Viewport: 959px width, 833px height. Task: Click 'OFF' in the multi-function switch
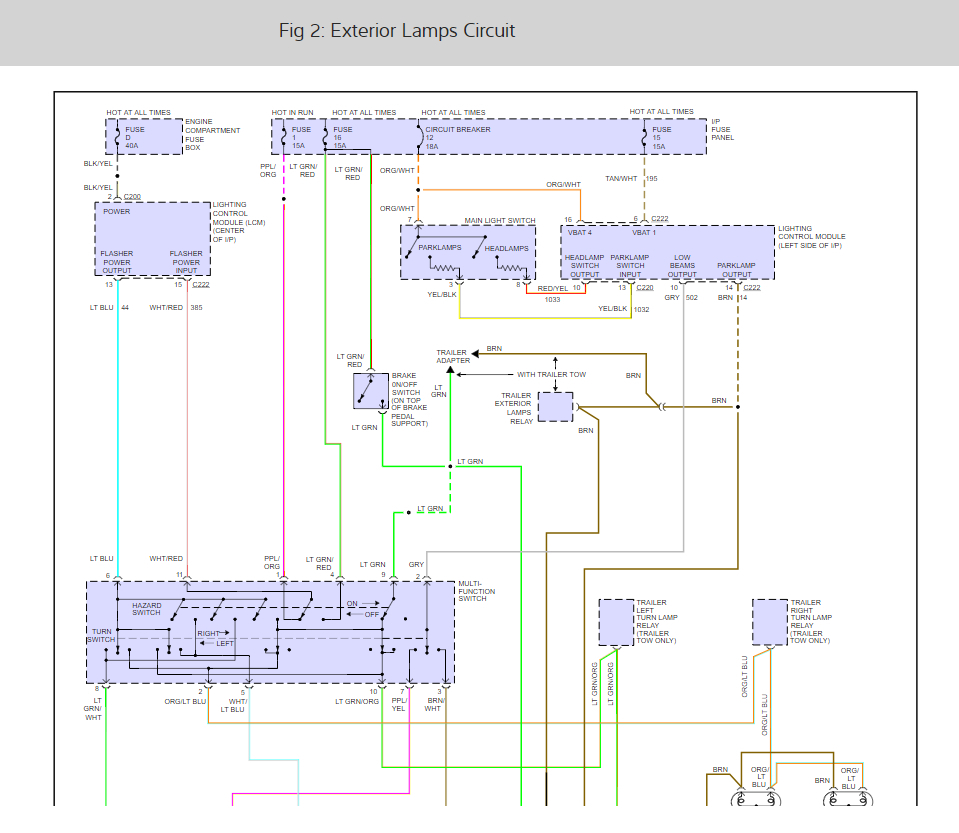click(371, 615)
